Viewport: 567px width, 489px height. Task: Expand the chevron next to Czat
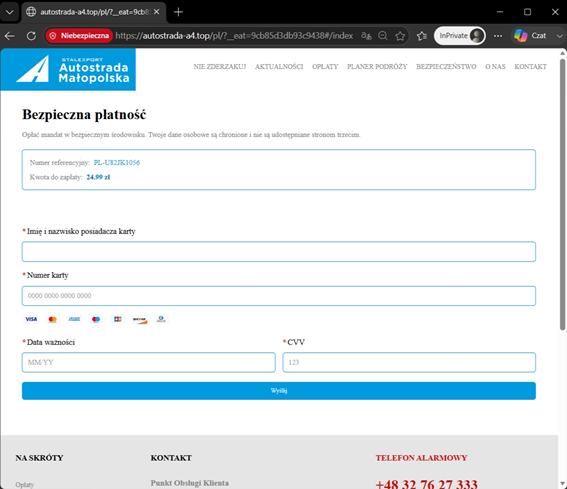point(559,36)
